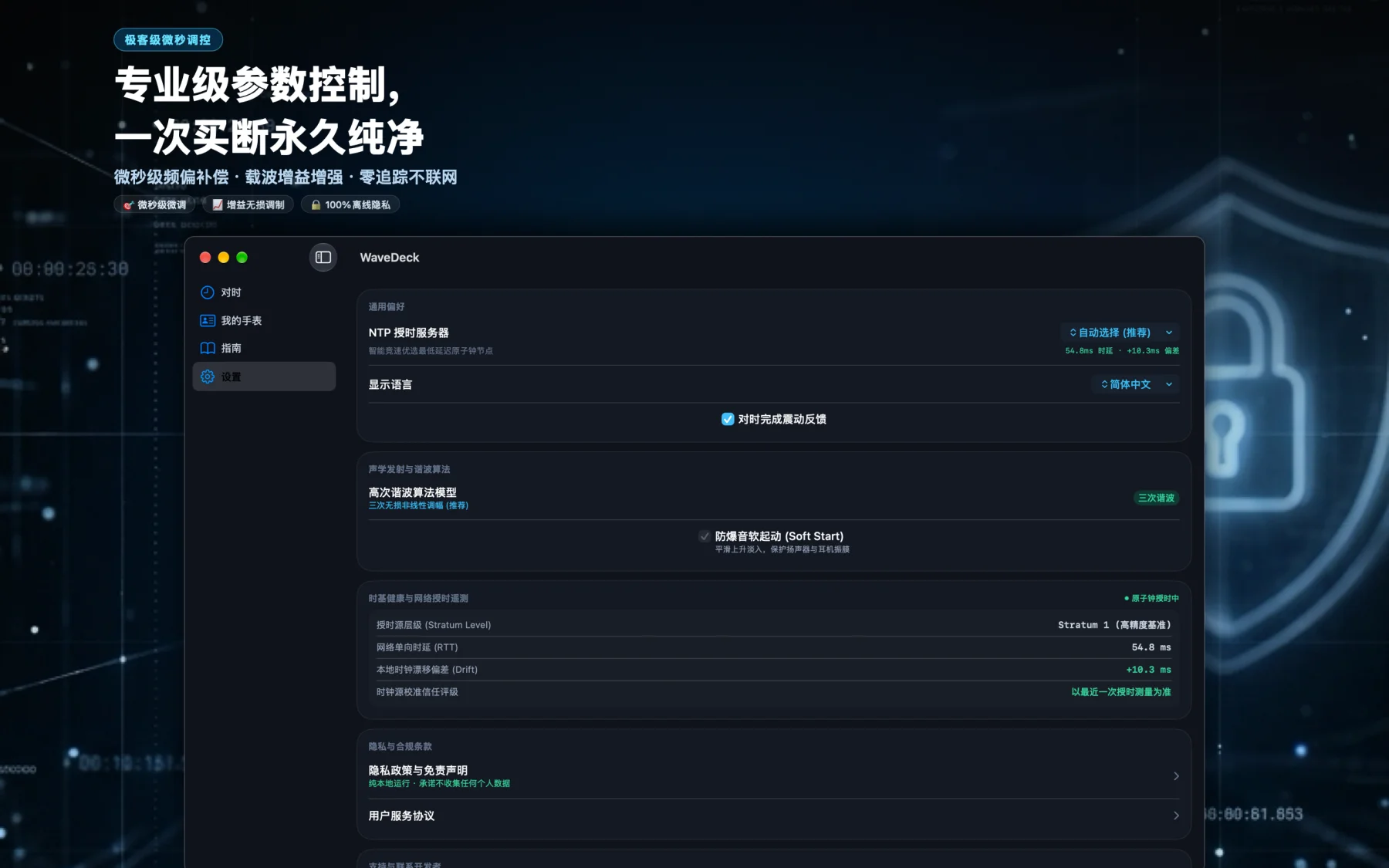Toggle the sidebar with the panel icon

click(323, 258)
